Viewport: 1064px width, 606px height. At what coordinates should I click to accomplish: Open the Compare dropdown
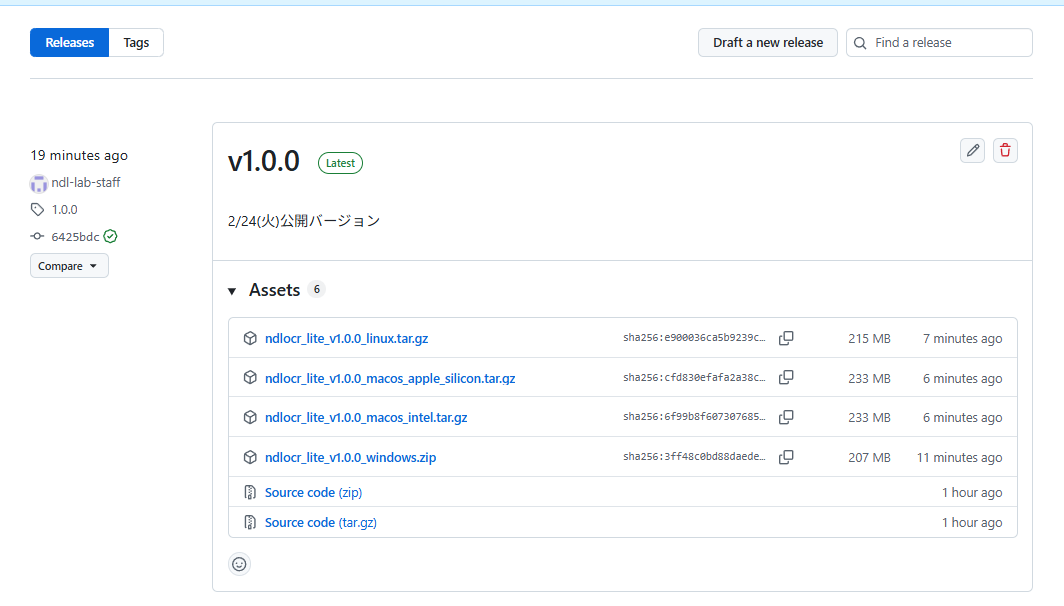point(69,266)
